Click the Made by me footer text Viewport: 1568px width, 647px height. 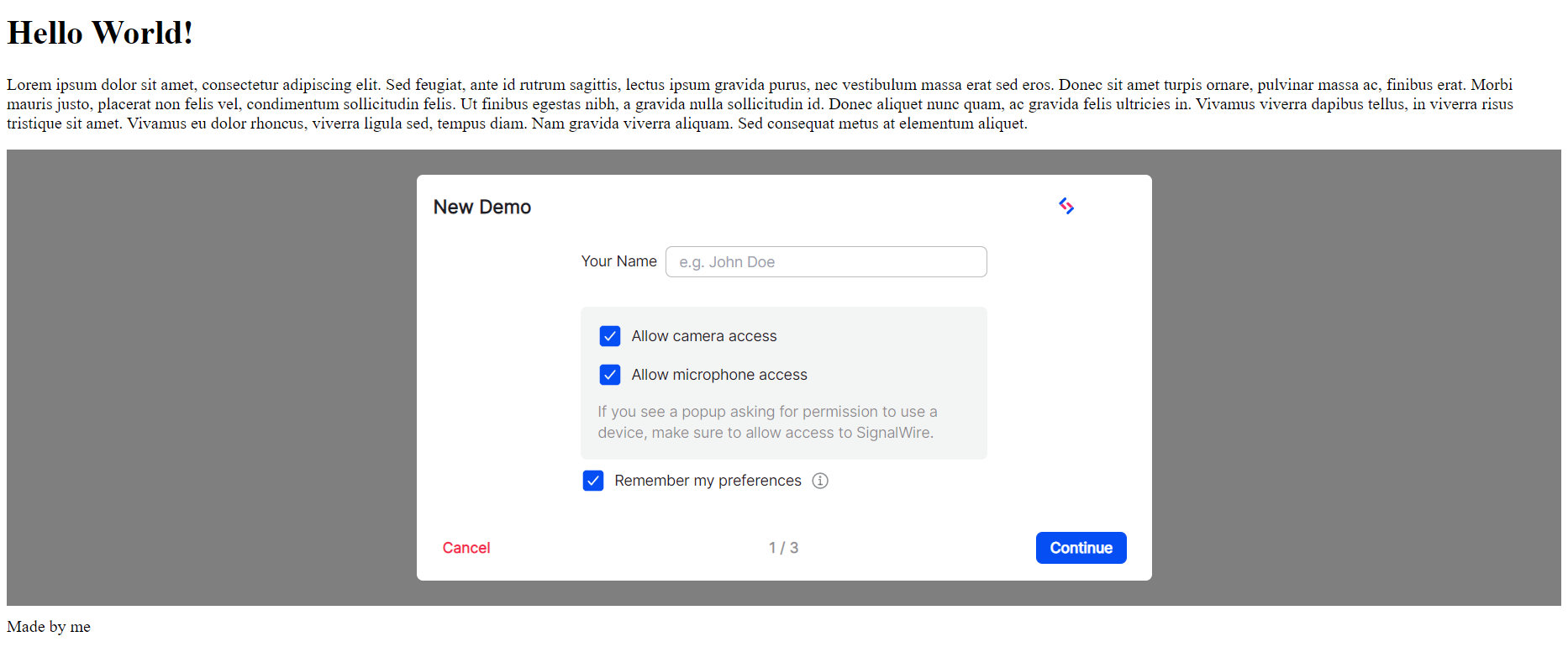coord(49,627)
